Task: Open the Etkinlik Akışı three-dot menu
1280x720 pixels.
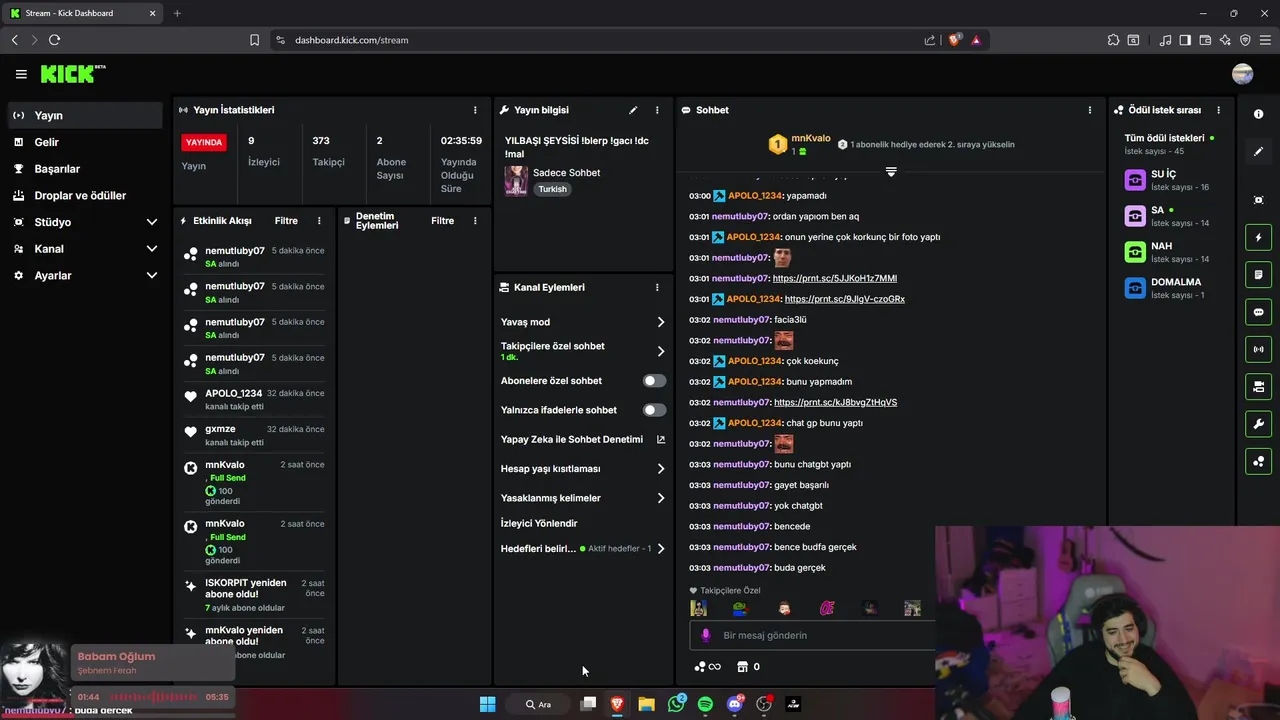Action: [x=319, y=221]
